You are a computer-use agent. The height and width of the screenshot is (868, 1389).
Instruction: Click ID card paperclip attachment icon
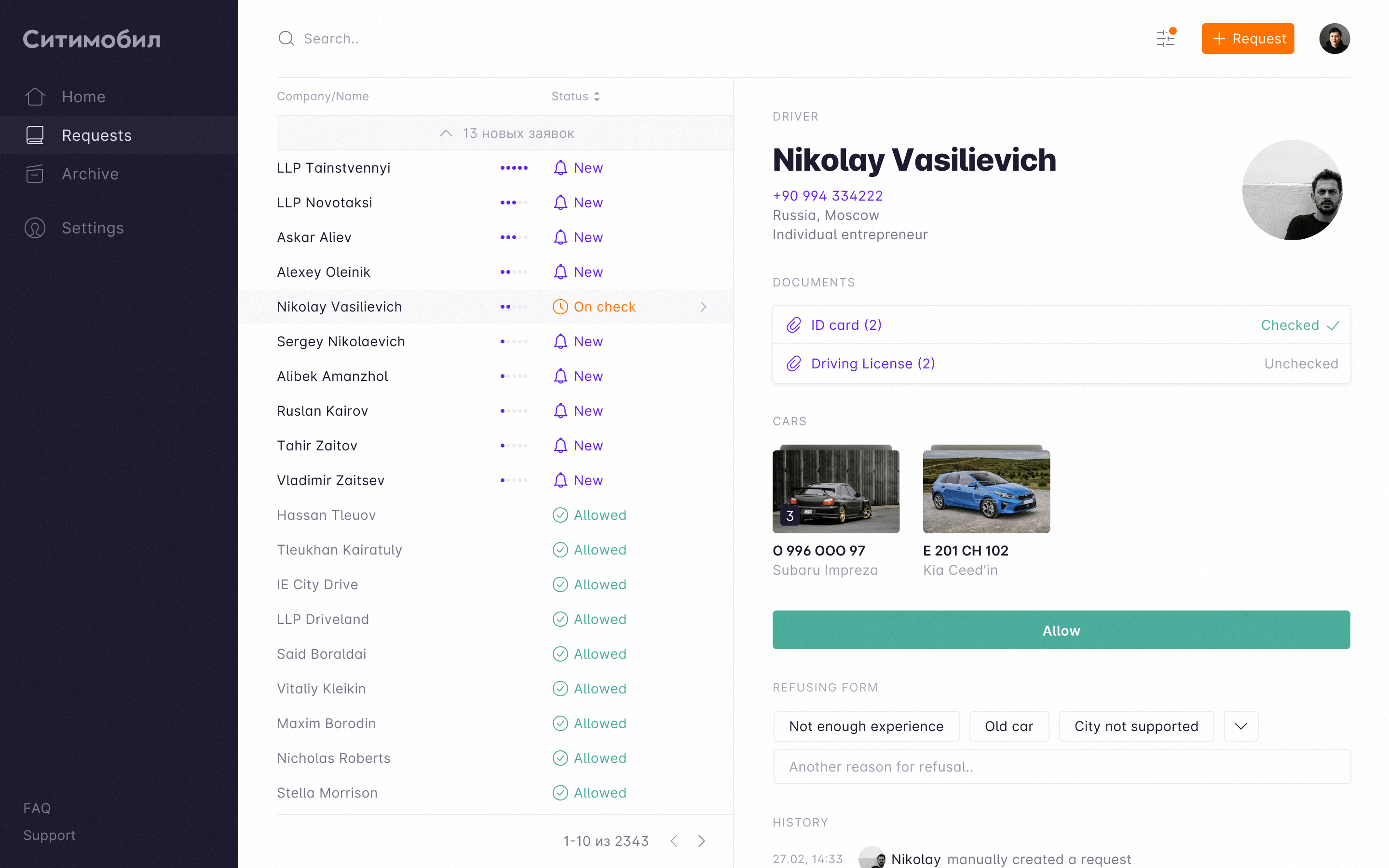tap(793, 325)
